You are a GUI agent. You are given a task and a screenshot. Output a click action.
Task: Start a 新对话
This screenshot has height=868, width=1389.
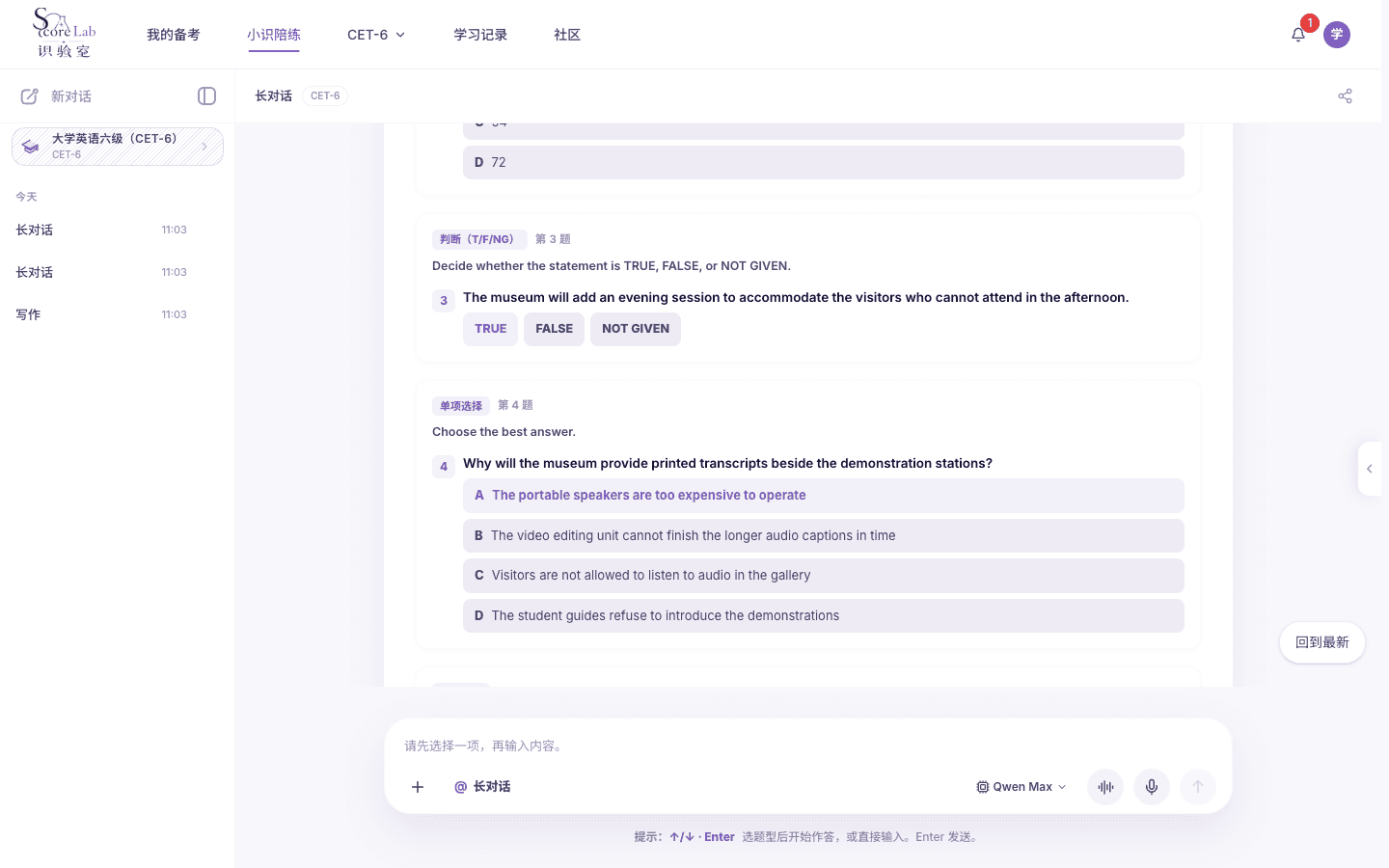click(71, 96)
